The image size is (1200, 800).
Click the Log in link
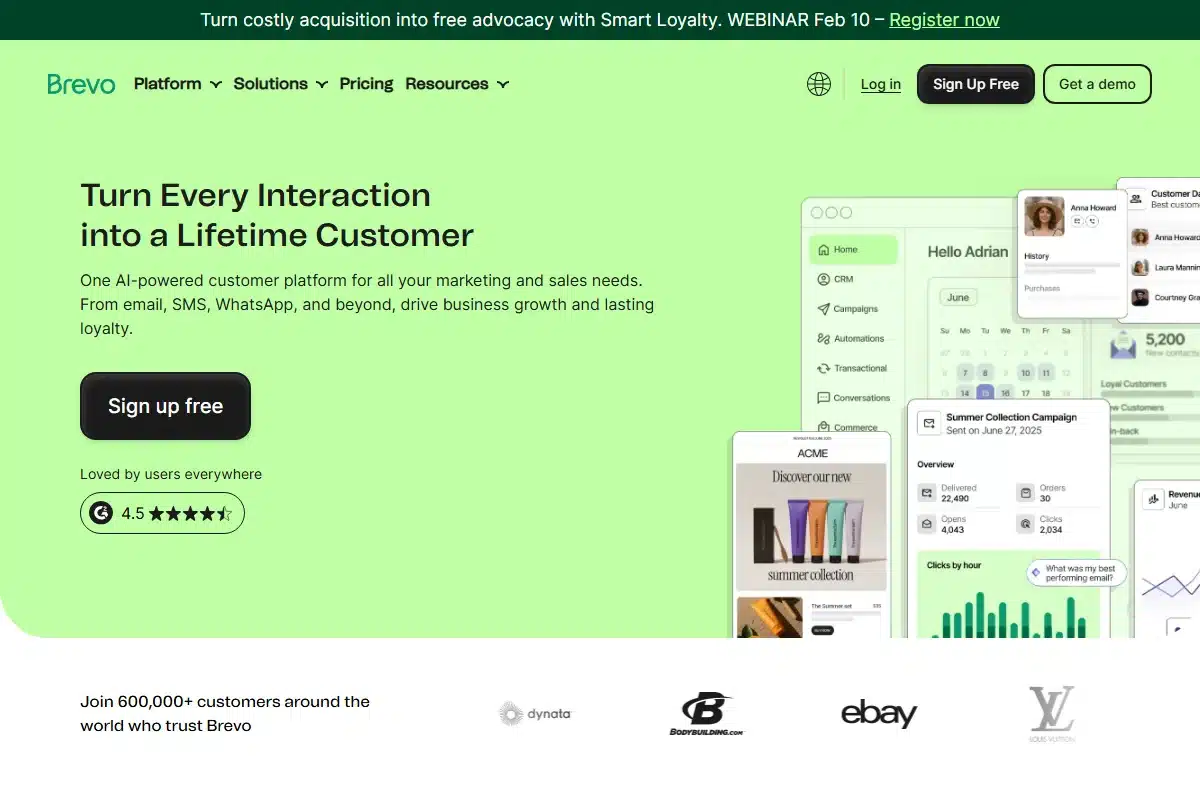click(x=880, y=84)
